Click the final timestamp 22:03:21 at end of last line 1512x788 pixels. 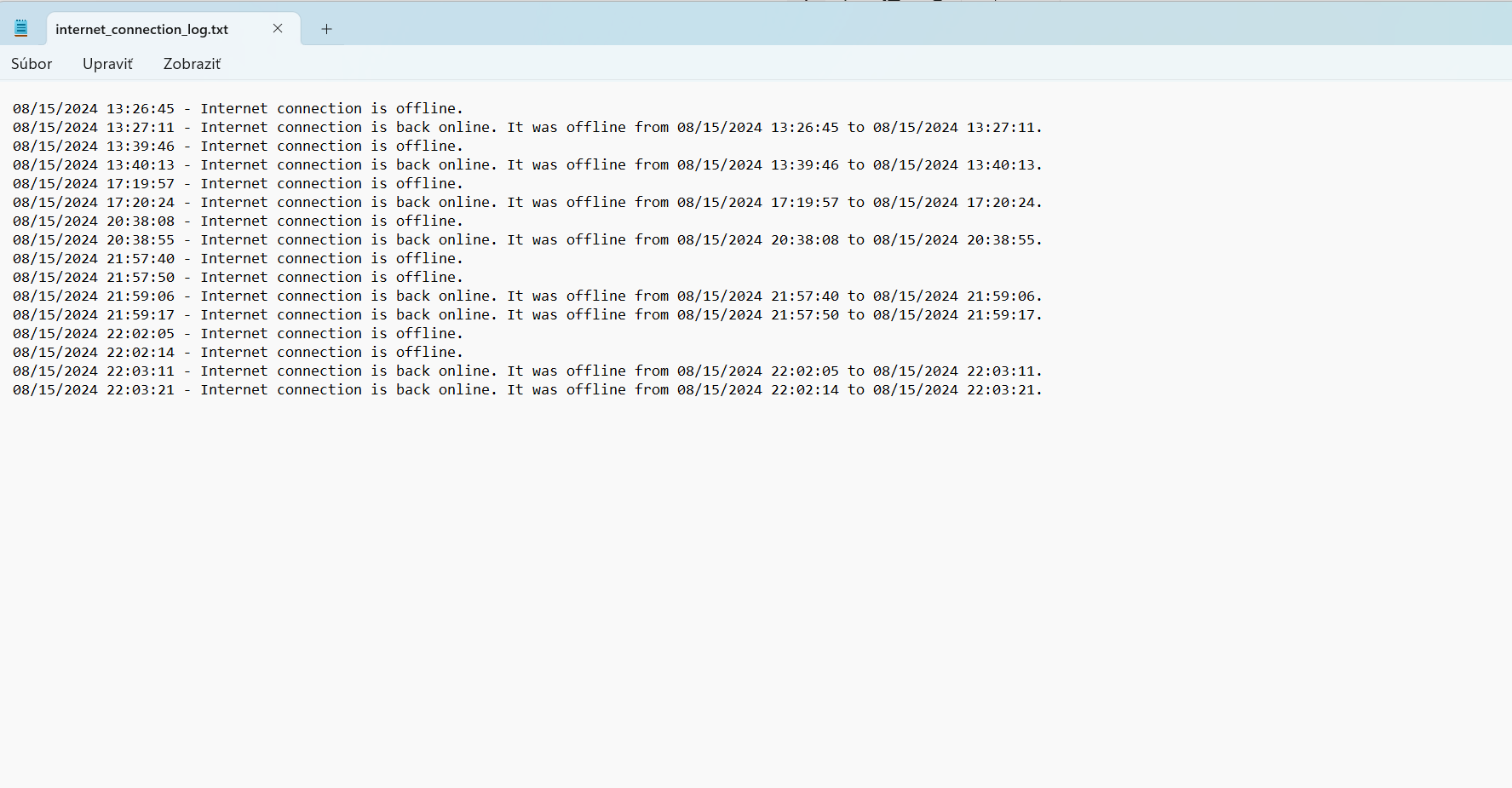tap(1000, 390)
